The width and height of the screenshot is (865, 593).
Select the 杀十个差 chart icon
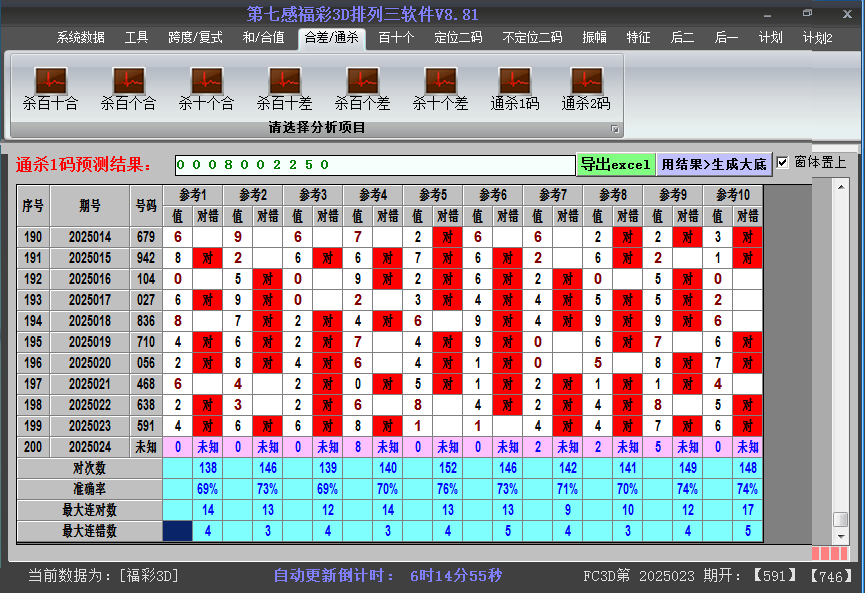point(440,80)
